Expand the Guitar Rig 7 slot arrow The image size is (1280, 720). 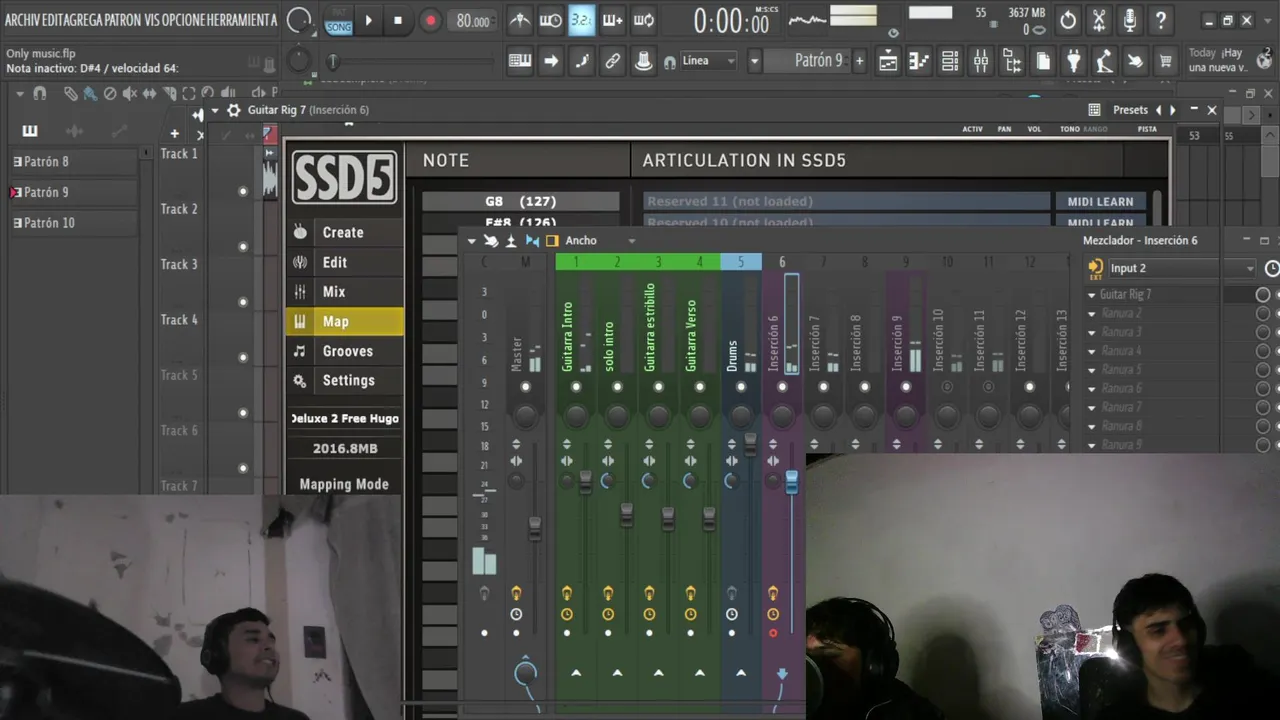tap(1092, 295)
